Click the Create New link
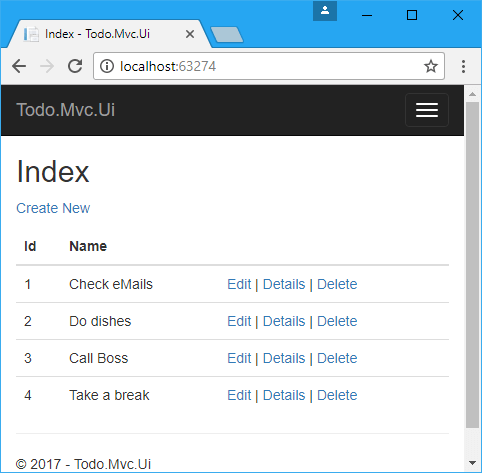The image size is (482, 473). pos(53,208)
